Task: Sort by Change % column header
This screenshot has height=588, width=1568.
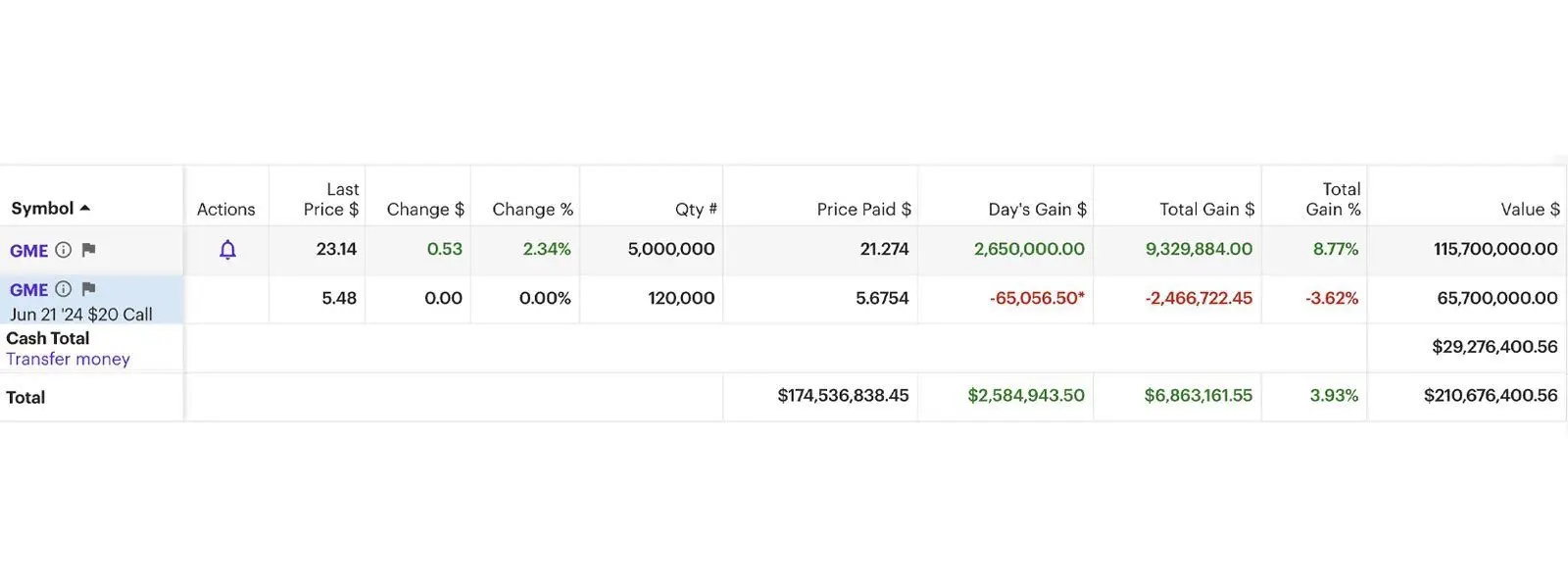Action: [532, 209]
